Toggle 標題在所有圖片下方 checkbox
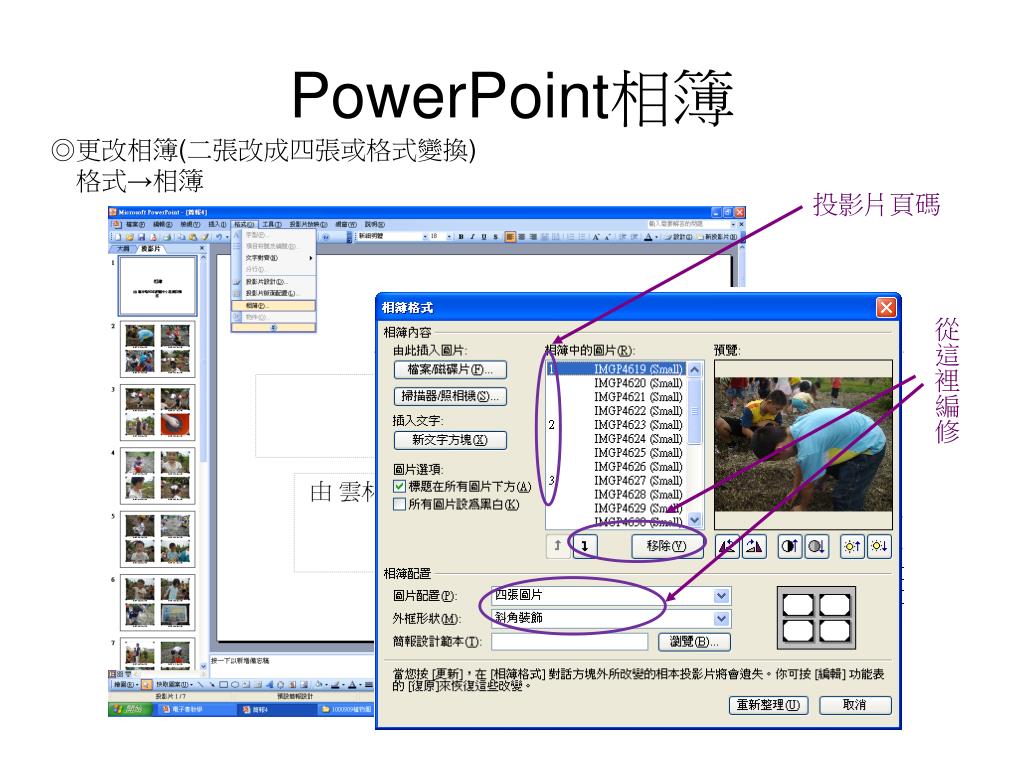The width and height of the screenshot is (1024, 768). coord(399,487)
